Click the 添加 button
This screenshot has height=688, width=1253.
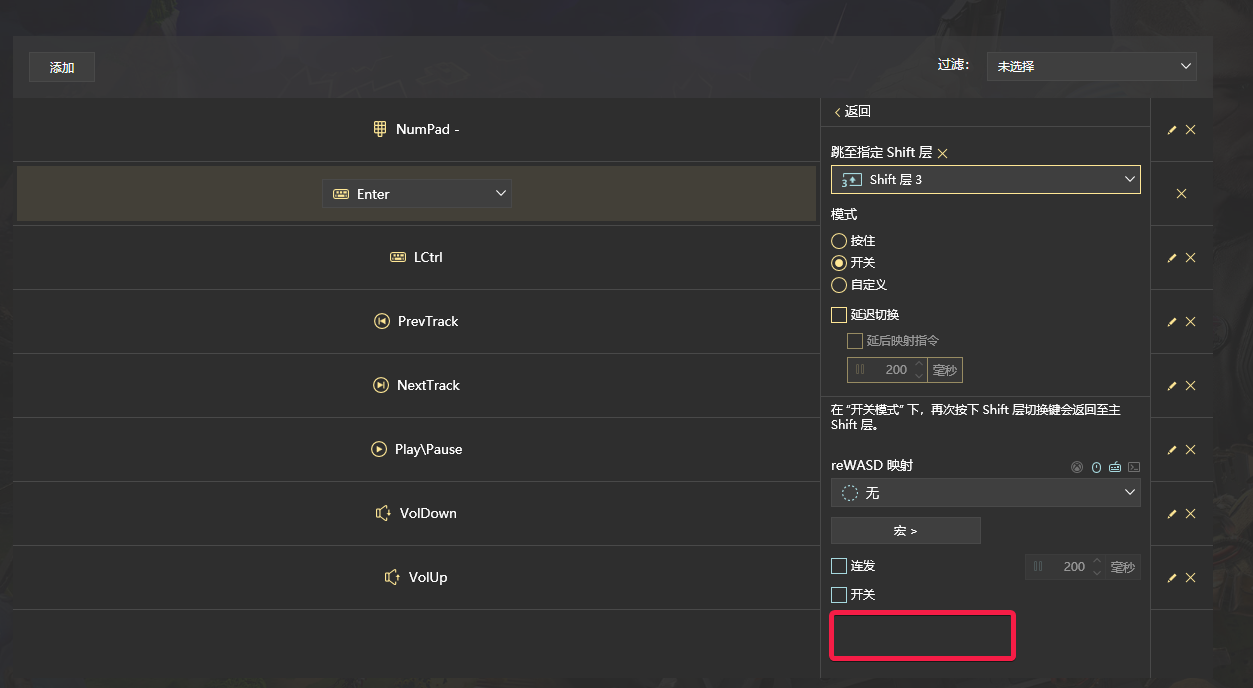62,68
